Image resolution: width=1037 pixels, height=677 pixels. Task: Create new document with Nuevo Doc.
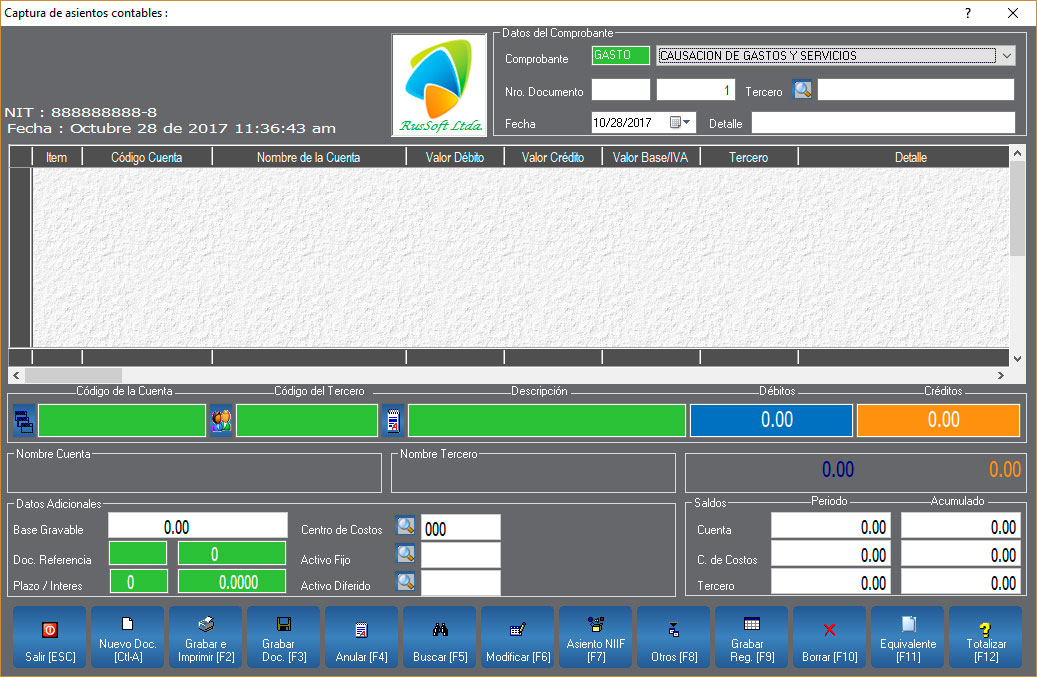[x=127, y=637]
